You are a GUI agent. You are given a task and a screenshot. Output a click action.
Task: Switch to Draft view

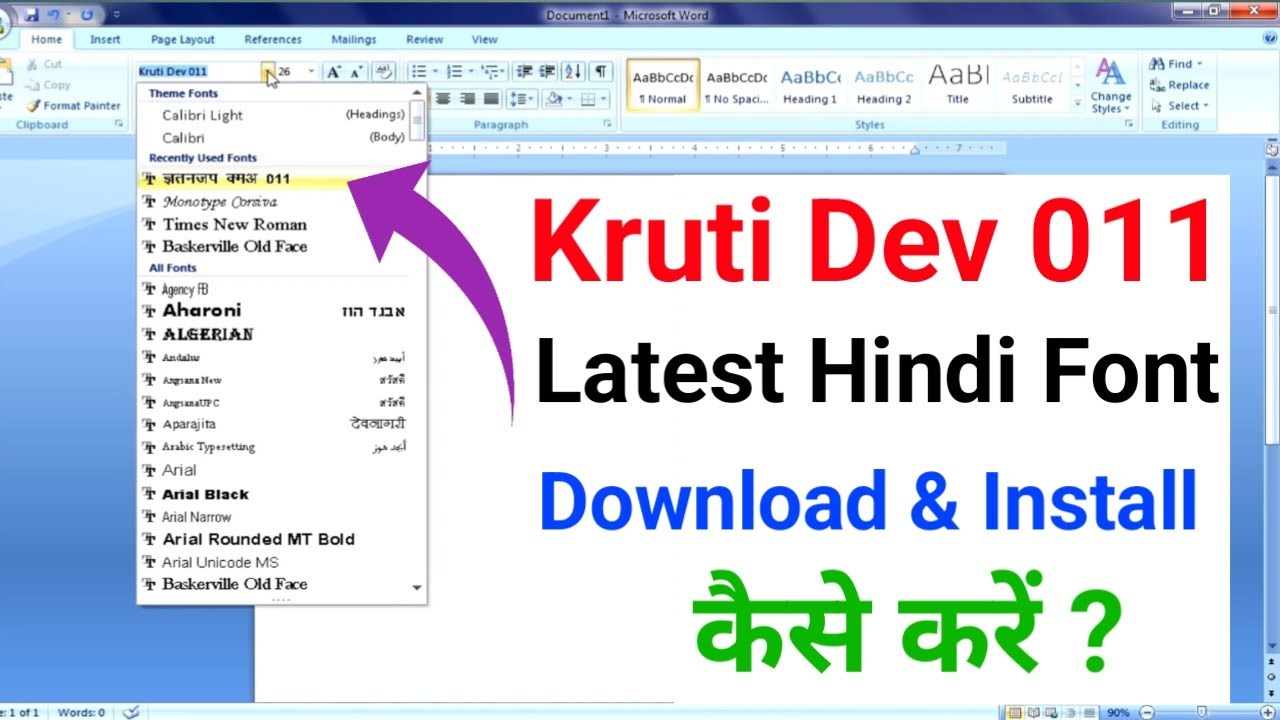(x=1091, y=713)
